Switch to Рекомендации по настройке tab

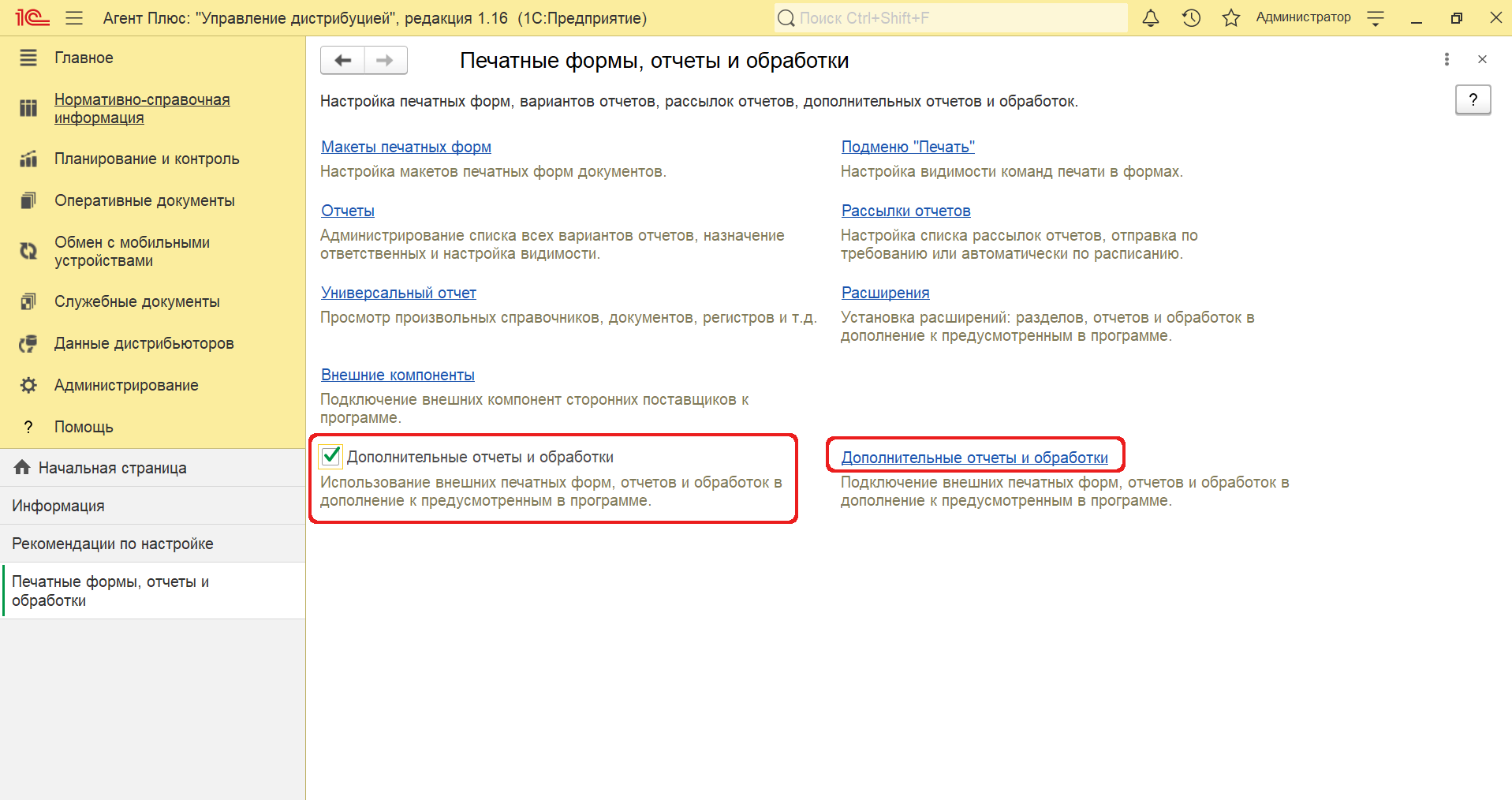152,544
